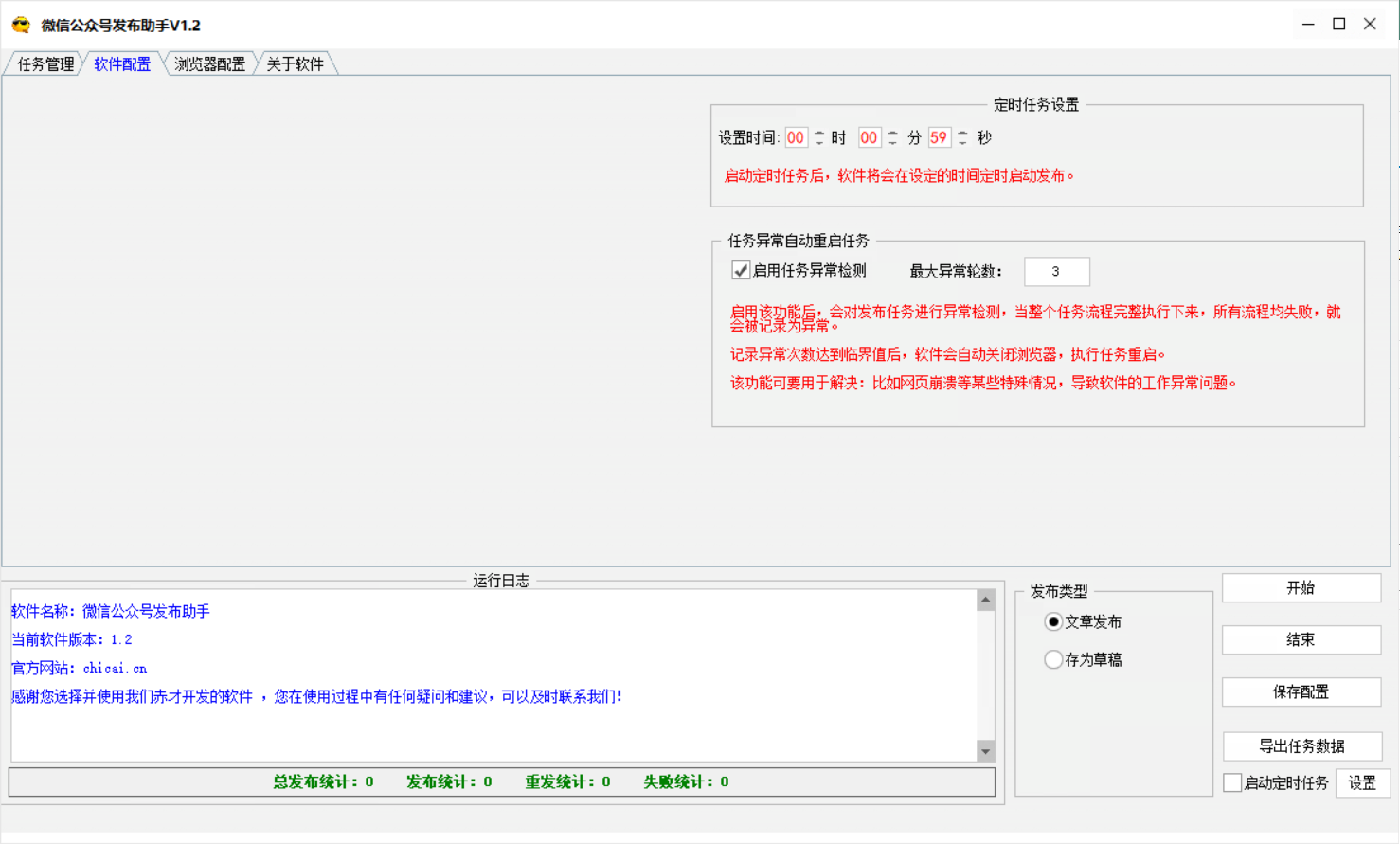Close the 微信公众号发布助手 window
The height and width of the screenshot is (844, 1400).
1370,25
